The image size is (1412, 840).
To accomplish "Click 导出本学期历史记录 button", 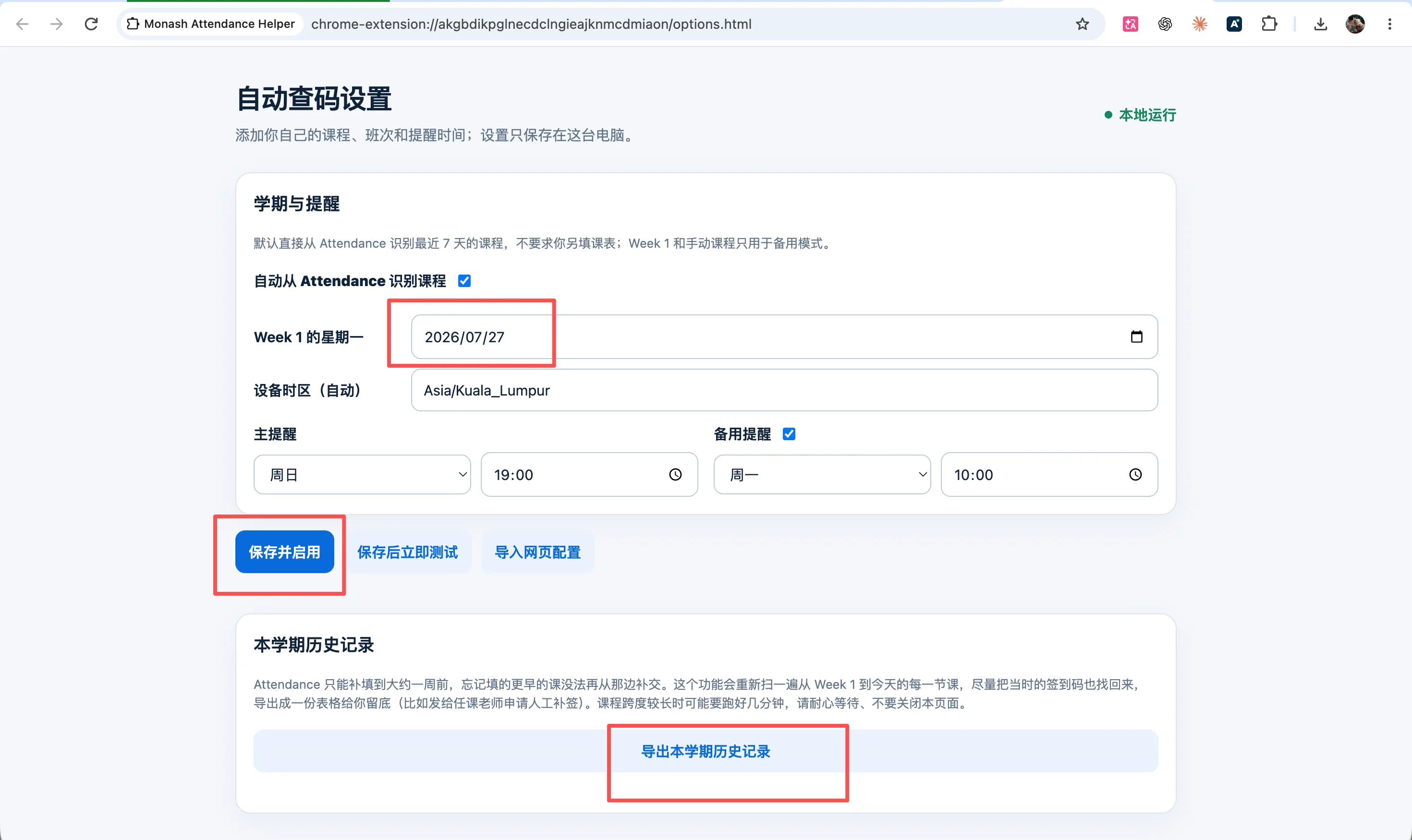I will (705, 751).
